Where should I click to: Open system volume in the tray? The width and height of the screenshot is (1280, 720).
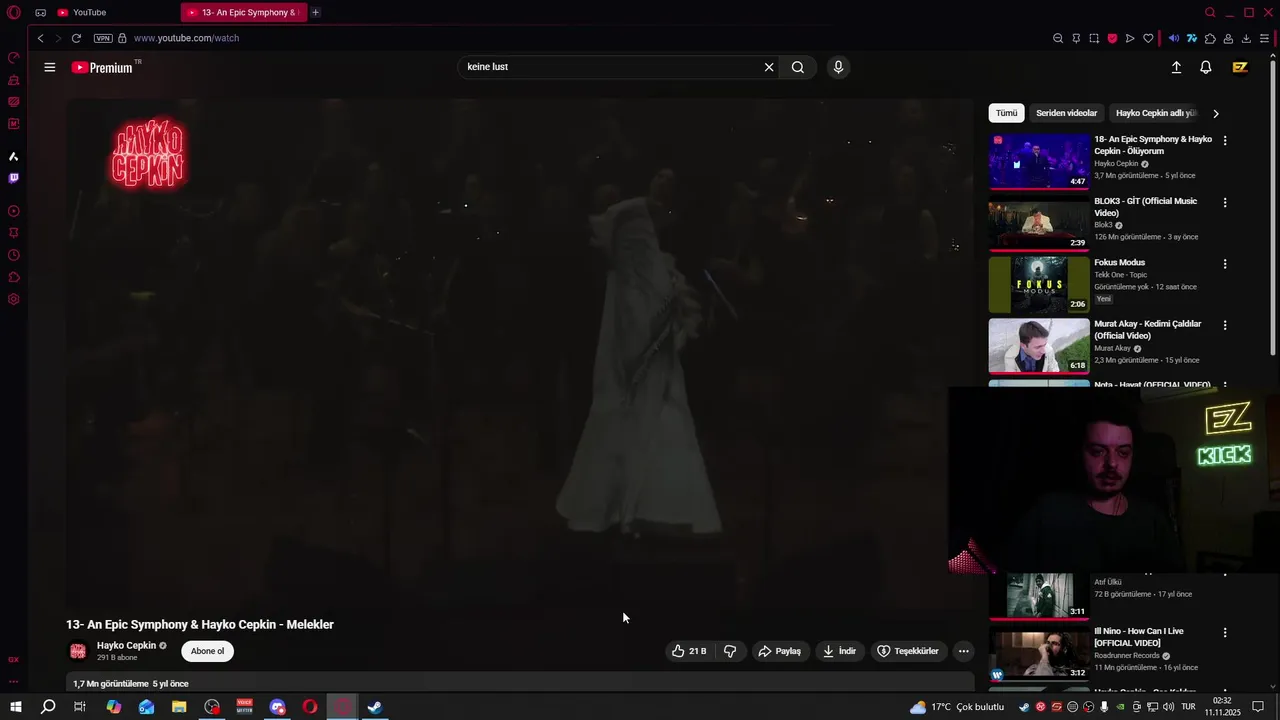pyautogui.click(x=1168, y=707)
